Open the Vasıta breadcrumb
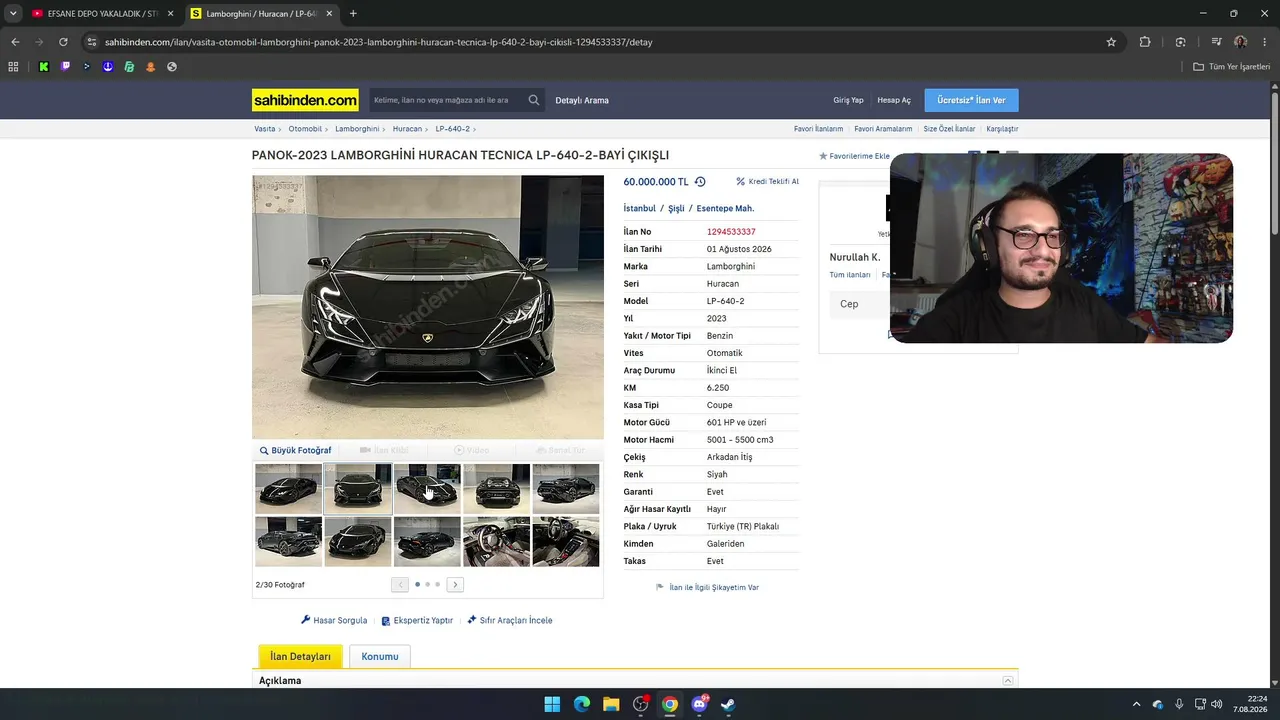 click(x=265, y=129)
